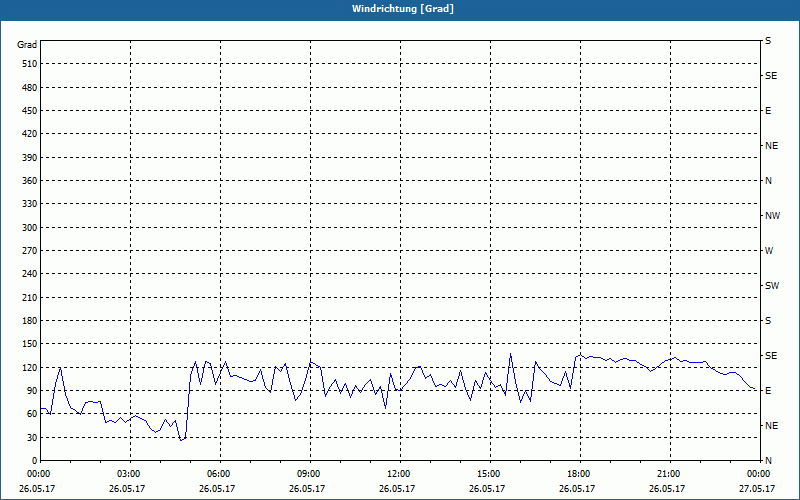
Task: Select the 21:00 time label
Action: pos(670,474)
